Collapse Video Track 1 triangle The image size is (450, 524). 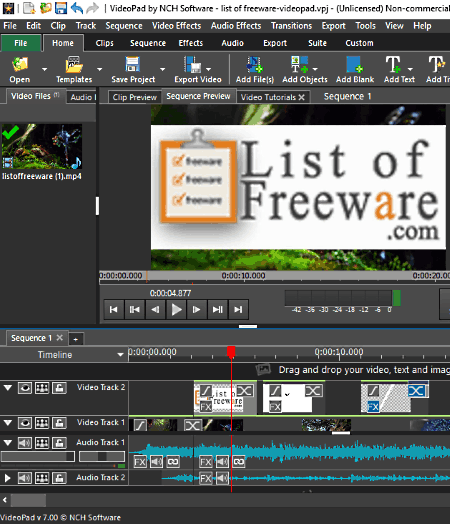[x=8, y=423]
